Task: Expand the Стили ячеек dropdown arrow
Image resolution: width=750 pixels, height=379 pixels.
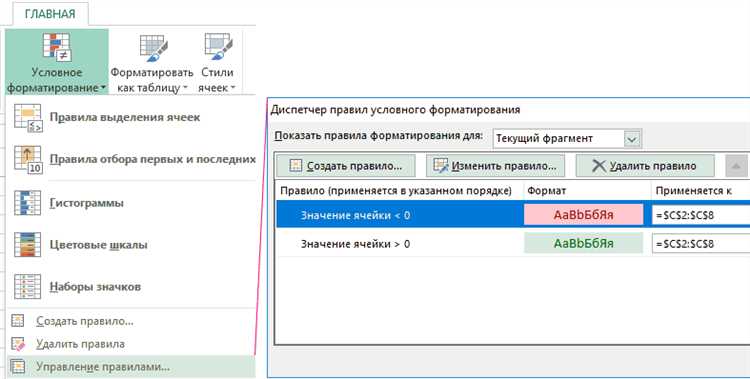Action: pos(233,88)
